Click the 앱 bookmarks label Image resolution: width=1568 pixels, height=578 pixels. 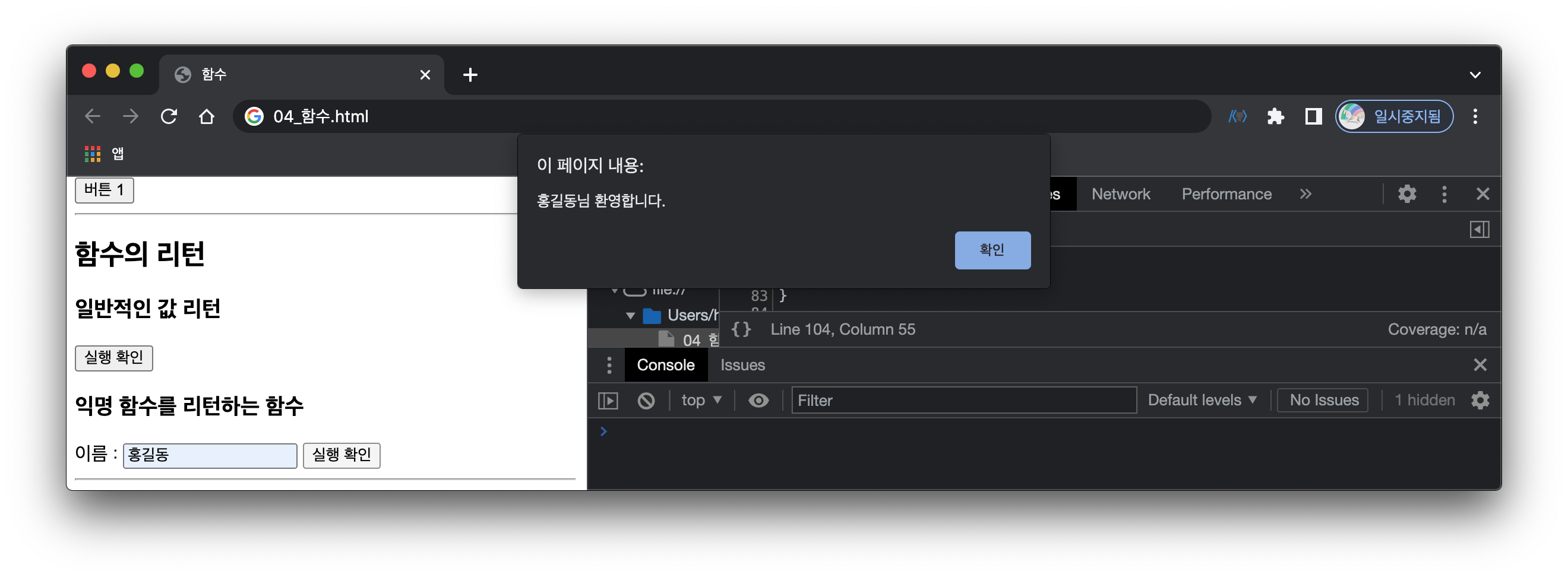click(118, 154)
